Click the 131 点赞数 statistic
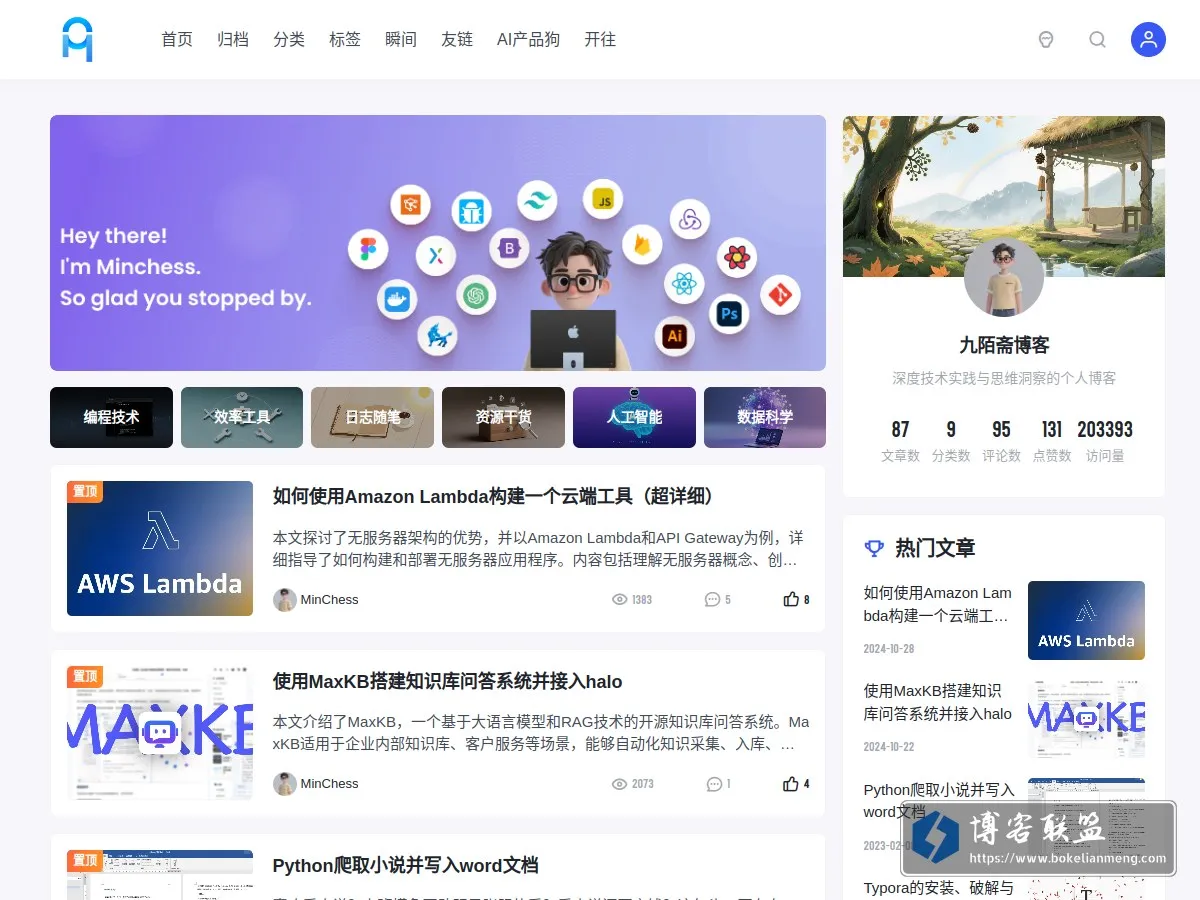The height and width of the screenshot is (900, 1200). (x=1052, y=441)
